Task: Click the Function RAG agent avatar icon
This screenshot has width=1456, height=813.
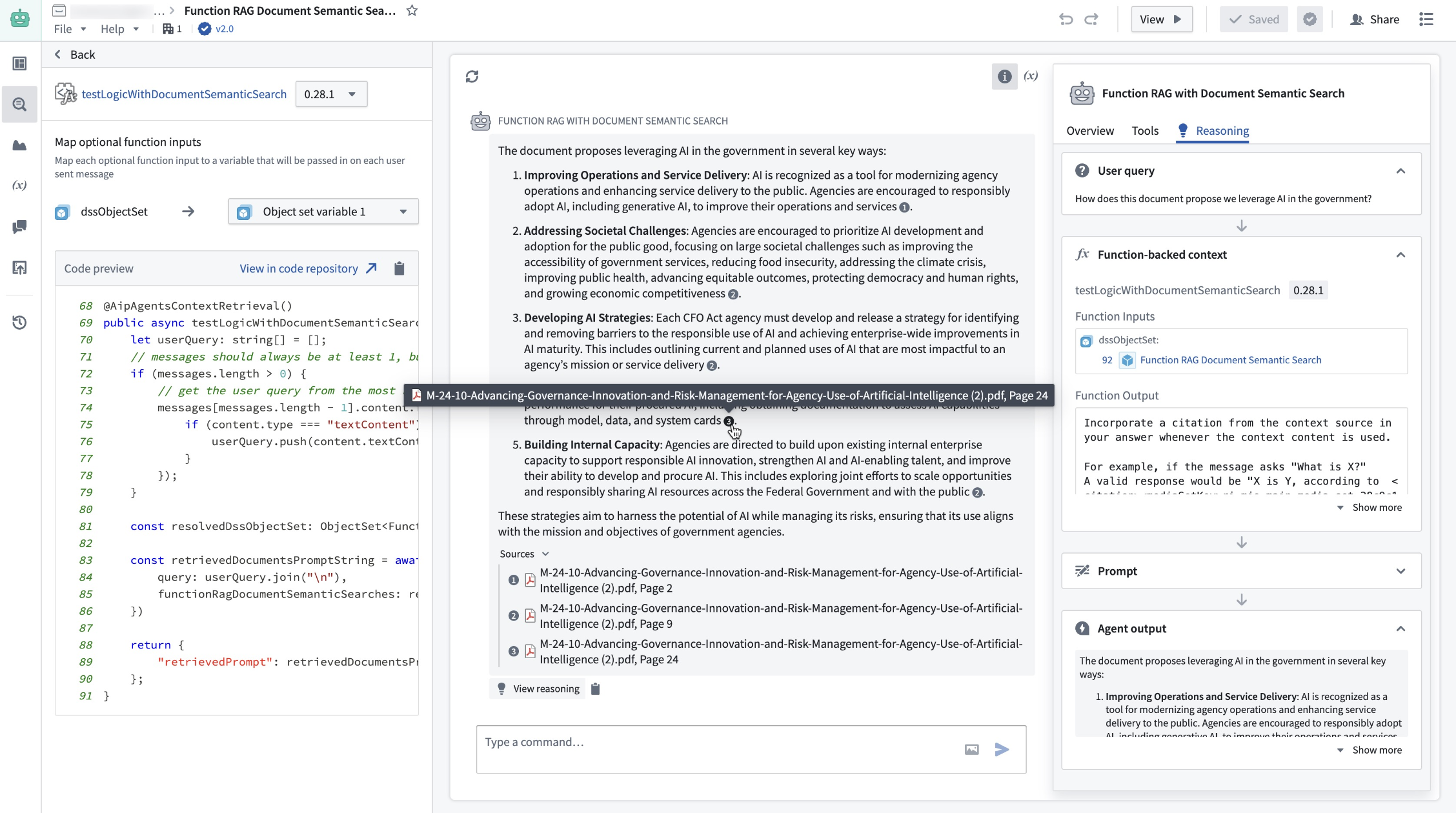Action: (x=480, y=120)
